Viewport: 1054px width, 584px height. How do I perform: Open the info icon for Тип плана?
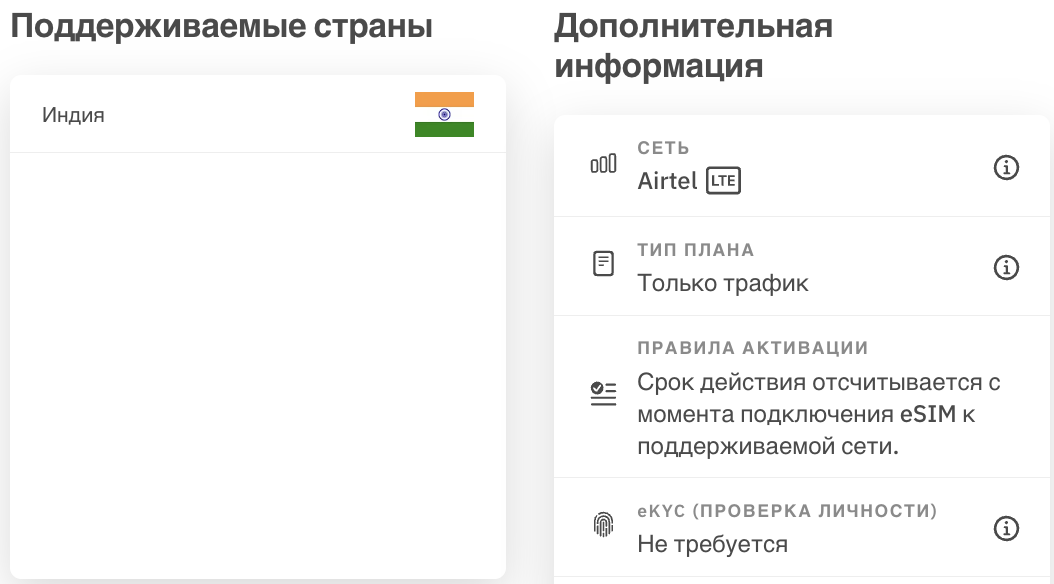click(x=1006, y=267)
